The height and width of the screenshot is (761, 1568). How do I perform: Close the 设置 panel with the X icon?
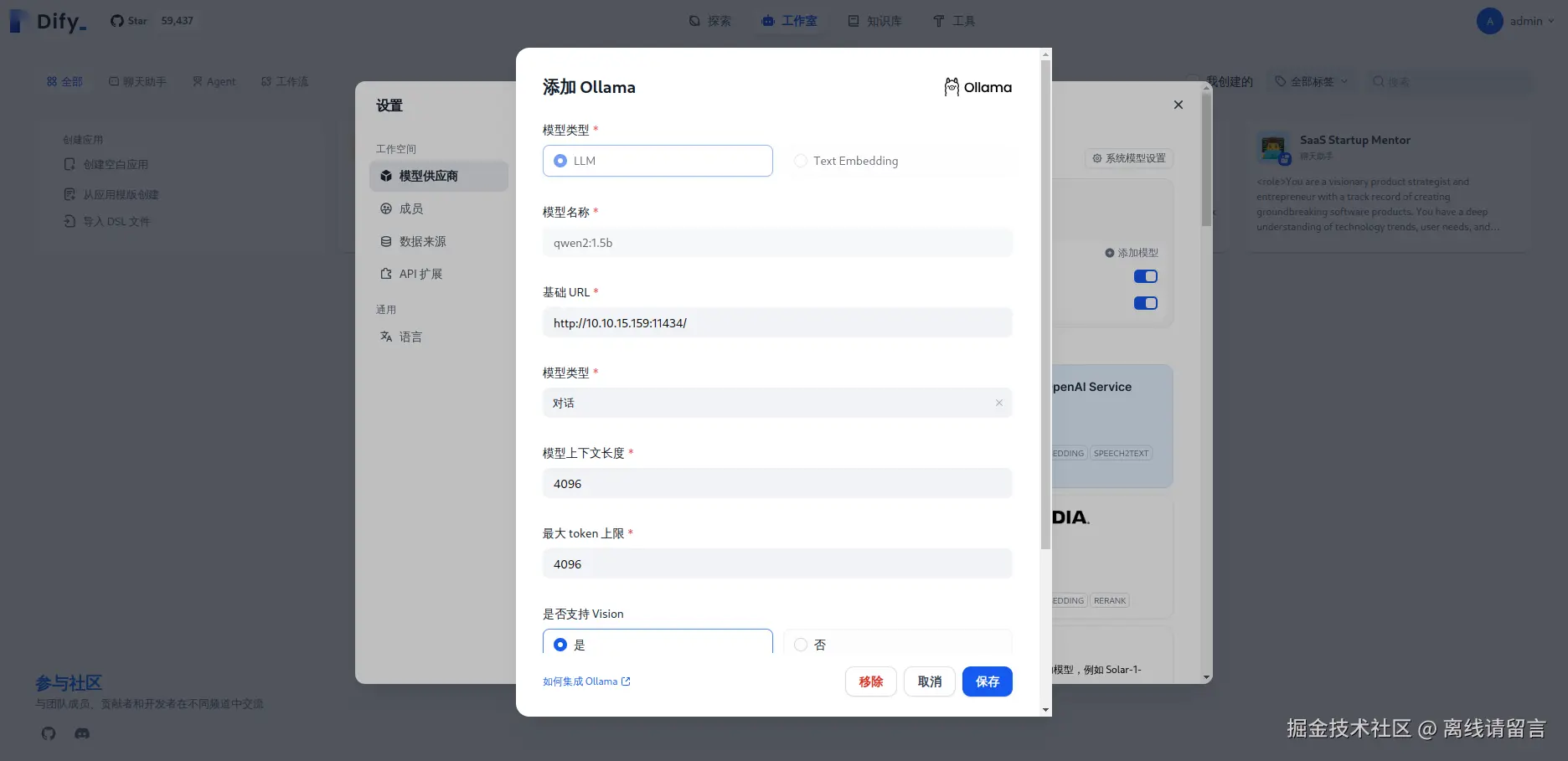[x=1179, y=105]
